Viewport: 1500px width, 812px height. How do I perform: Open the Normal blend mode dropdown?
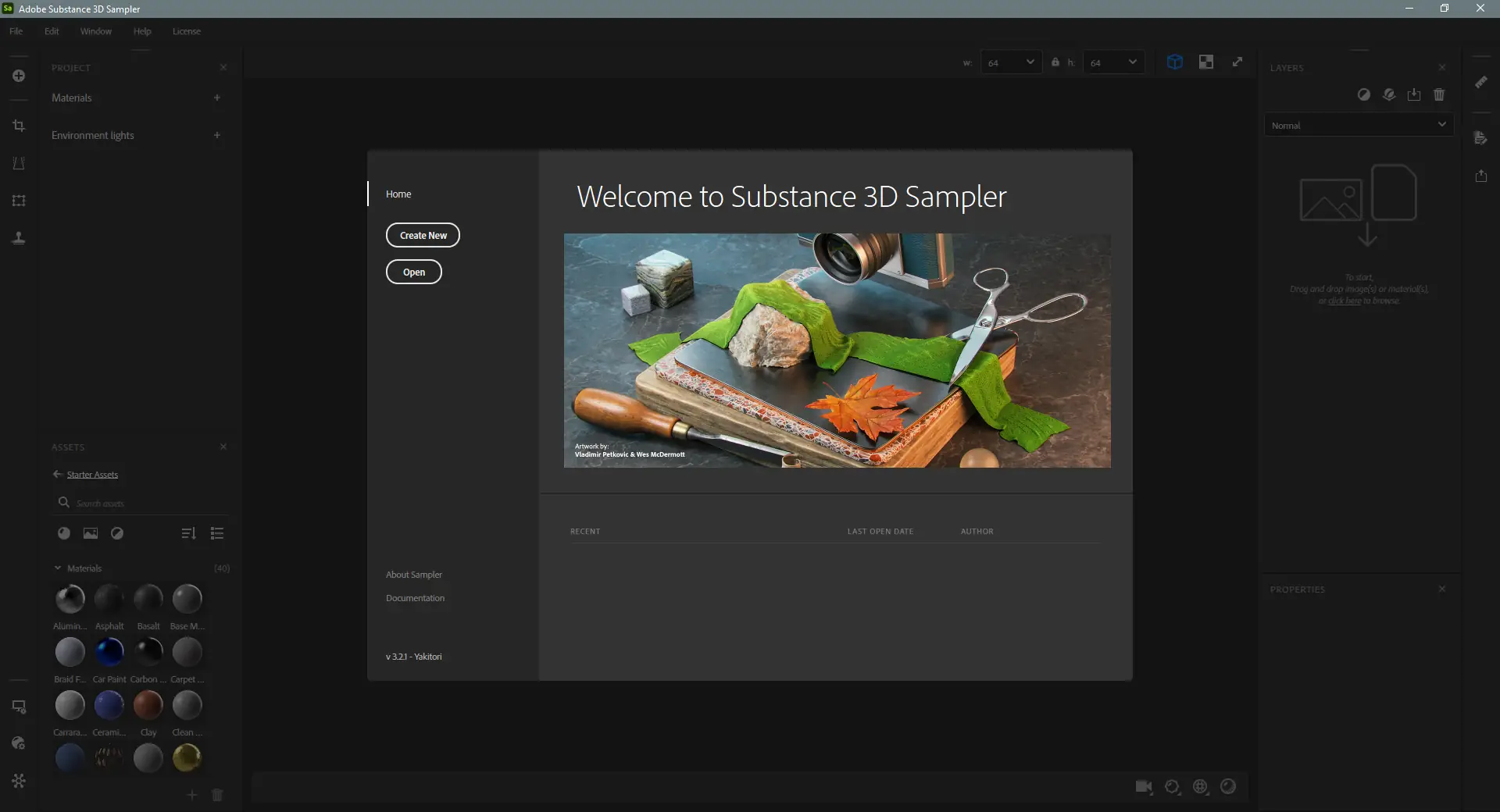tap(1359, 125)
